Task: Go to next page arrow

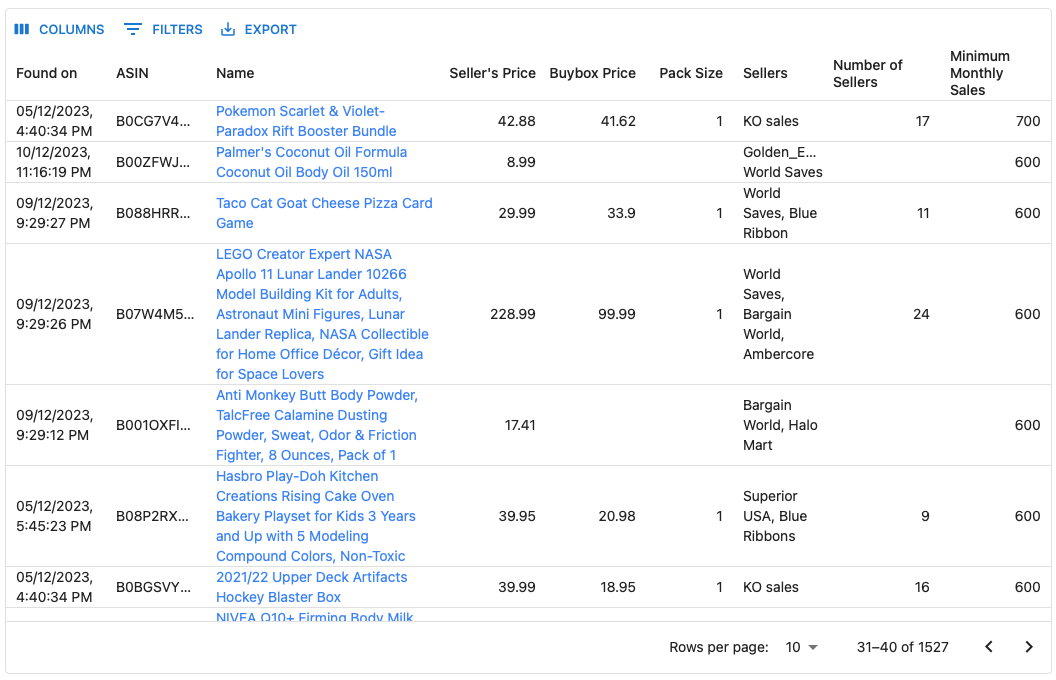Action: [1028, 647]
